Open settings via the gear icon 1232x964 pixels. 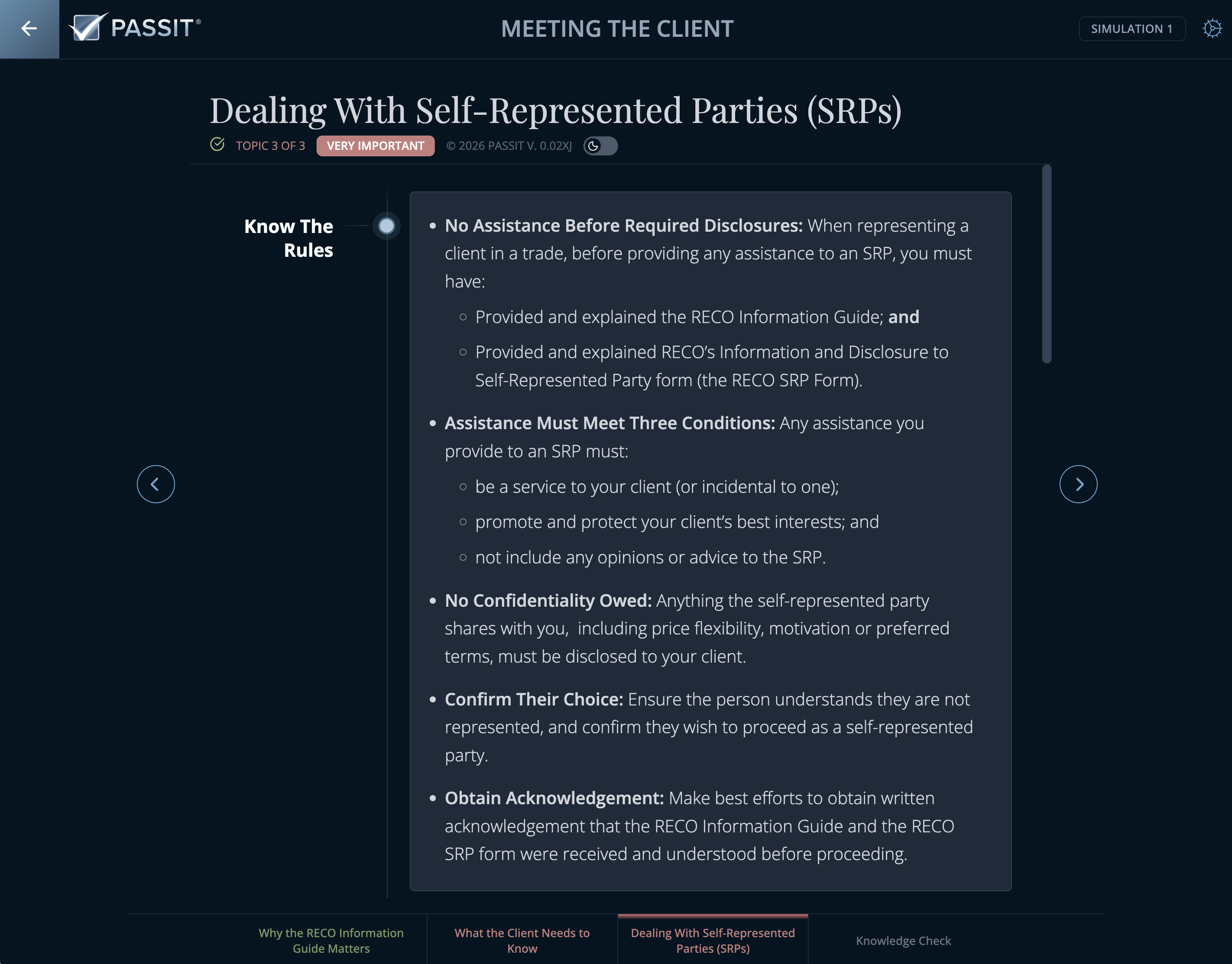click(1212, 29)
